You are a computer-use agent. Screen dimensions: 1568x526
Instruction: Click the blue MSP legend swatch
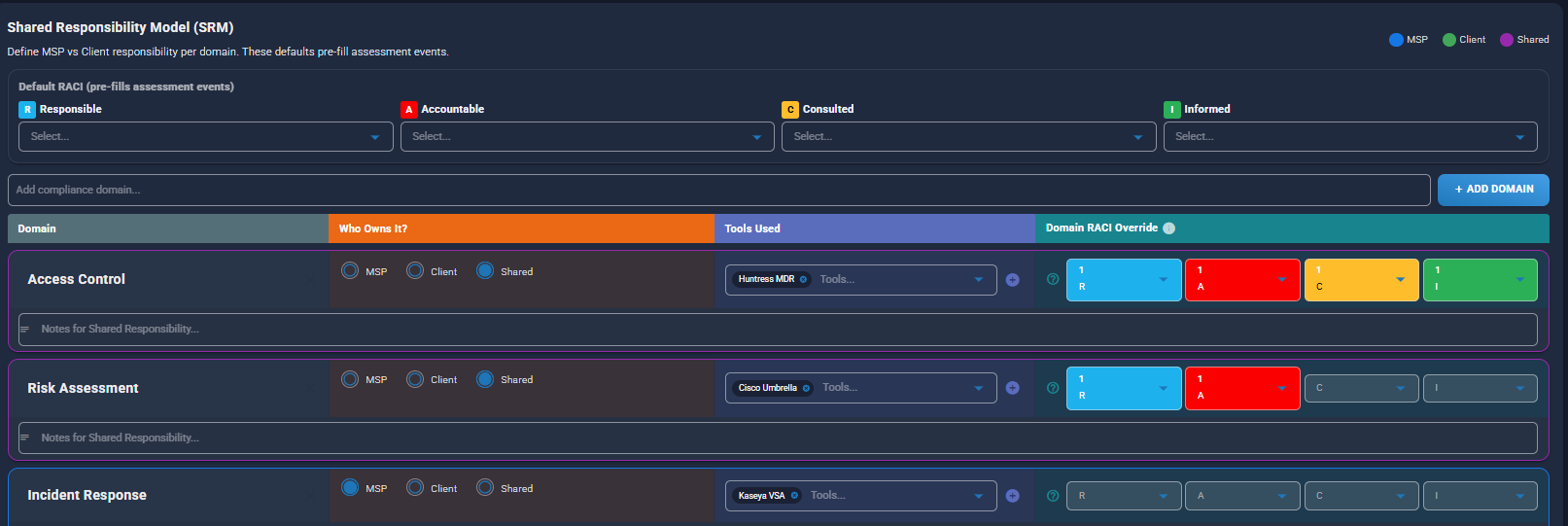pyautogui.click(x=1396, y=40)
